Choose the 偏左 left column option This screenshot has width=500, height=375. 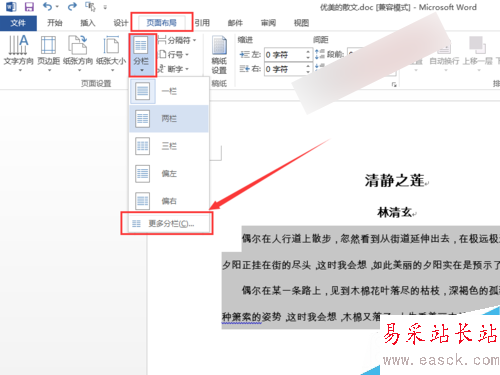(169, 173)
